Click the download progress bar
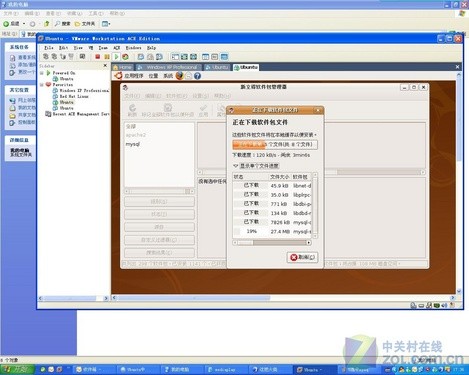This screenshot has height=375, width=469. [275, 145]
